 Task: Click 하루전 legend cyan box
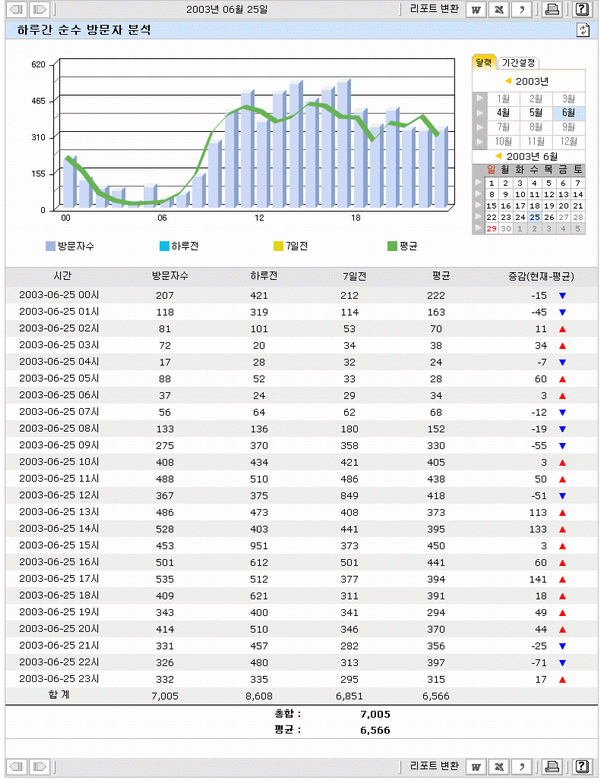pyautogui.click(x=164, y=246)
